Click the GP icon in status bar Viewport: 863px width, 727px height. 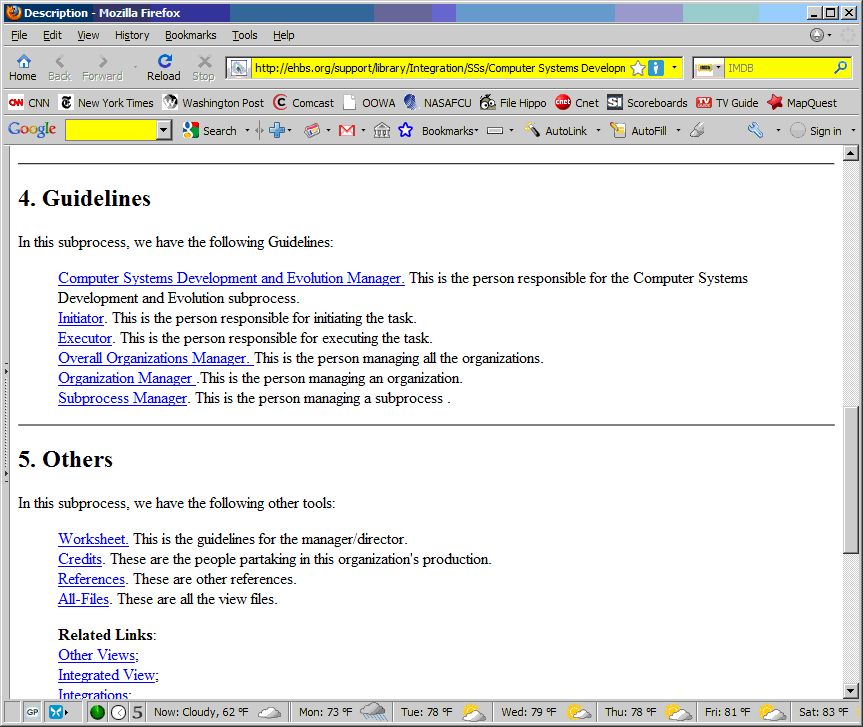(32, 712)
